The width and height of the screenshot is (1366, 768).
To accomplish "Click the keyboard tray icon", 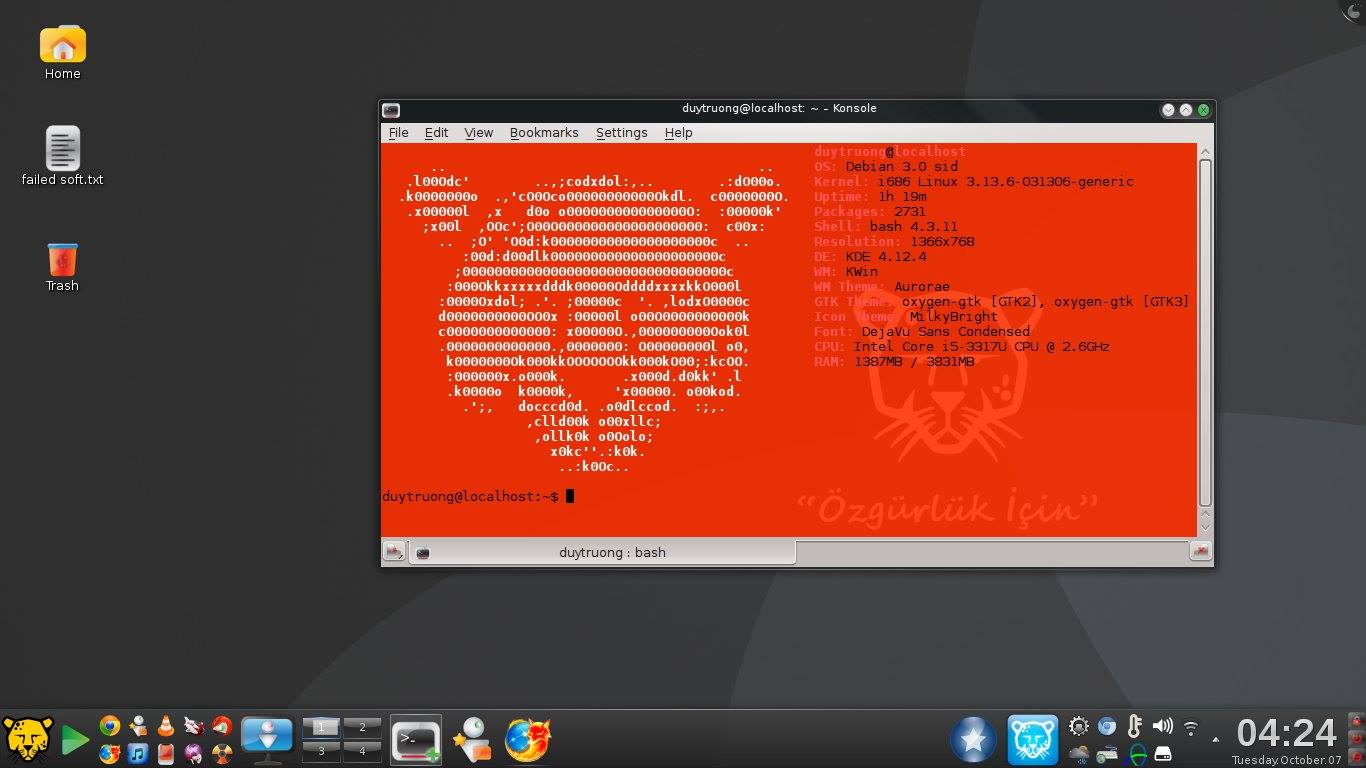I will tap(1107, 753).
